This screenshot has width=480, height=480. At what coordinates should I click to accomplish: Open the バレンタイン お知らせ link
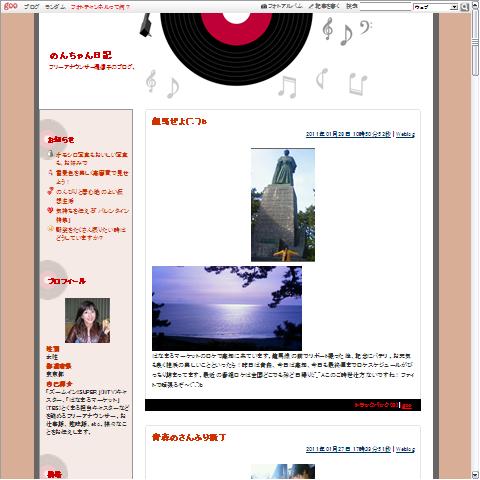coord(92,215)
